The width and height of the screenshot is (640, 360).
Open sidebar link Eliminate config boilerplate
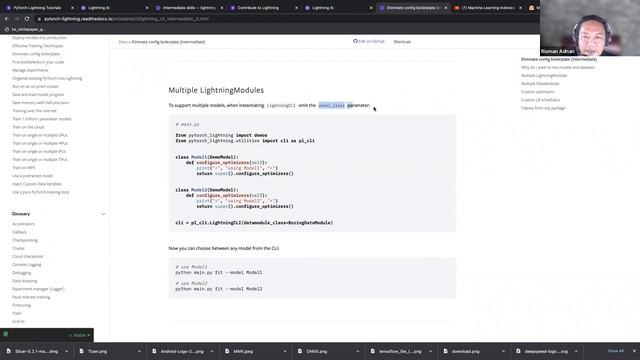click(x=36, y=54)
